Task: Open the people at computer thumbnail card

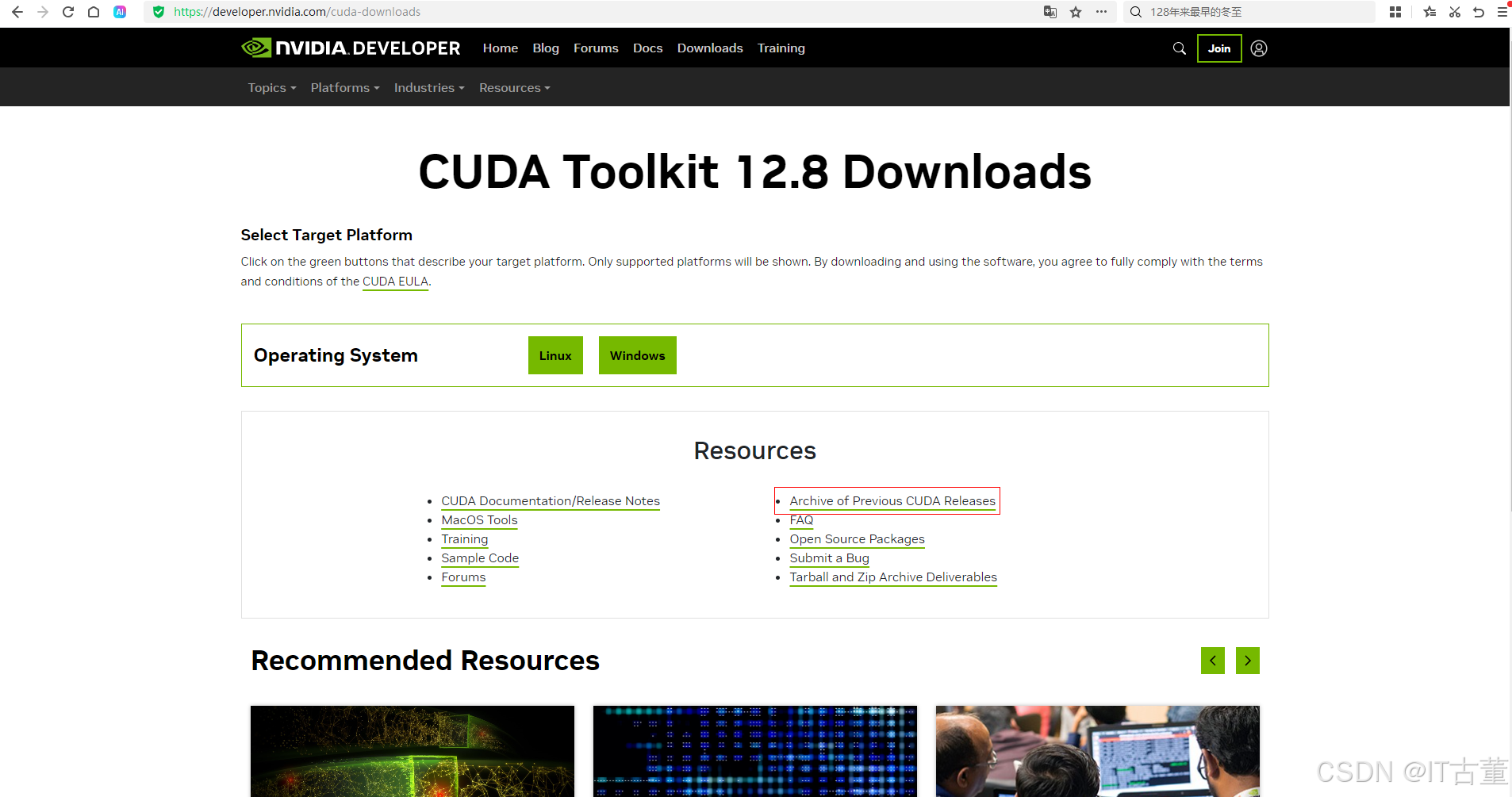Action: click(1098, 751)
